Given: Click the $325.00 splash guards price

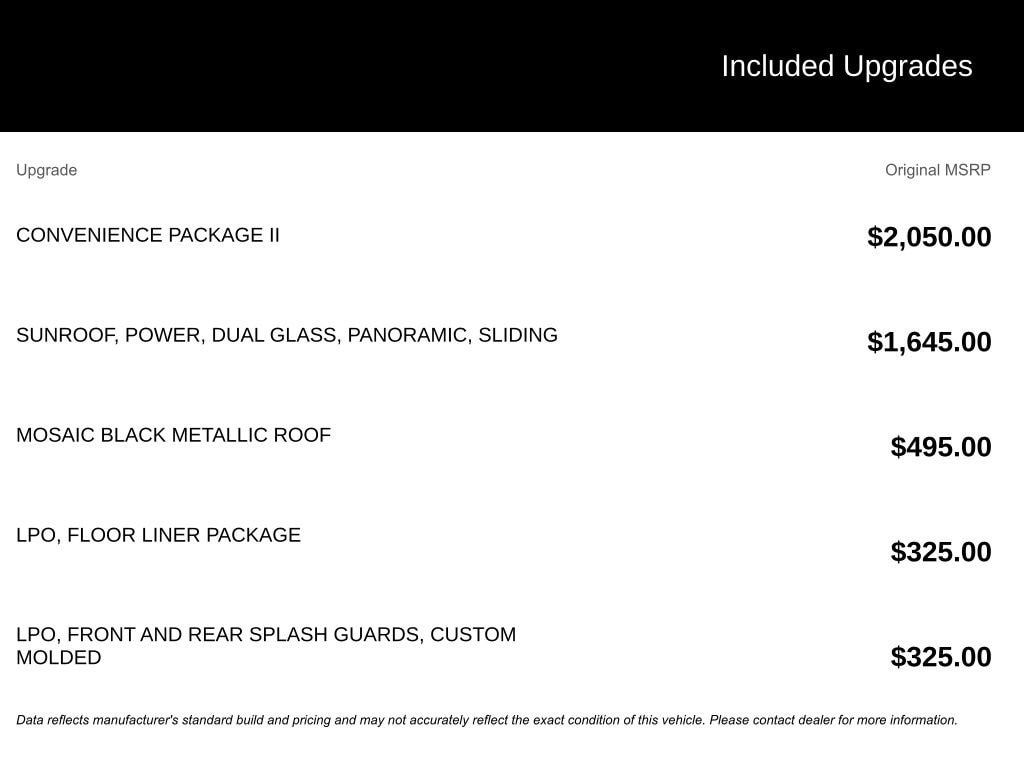Looking at the screenshot, I should coord(941,657).
